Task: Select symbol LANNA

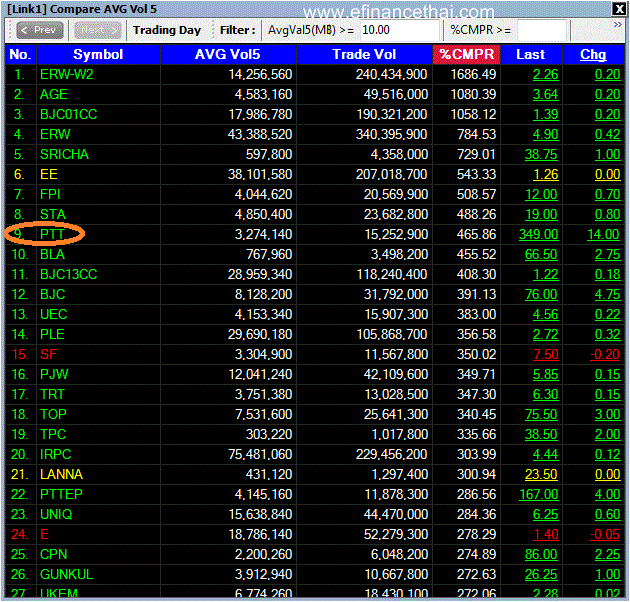Action: pyautogui.click(x=61, y=474)
